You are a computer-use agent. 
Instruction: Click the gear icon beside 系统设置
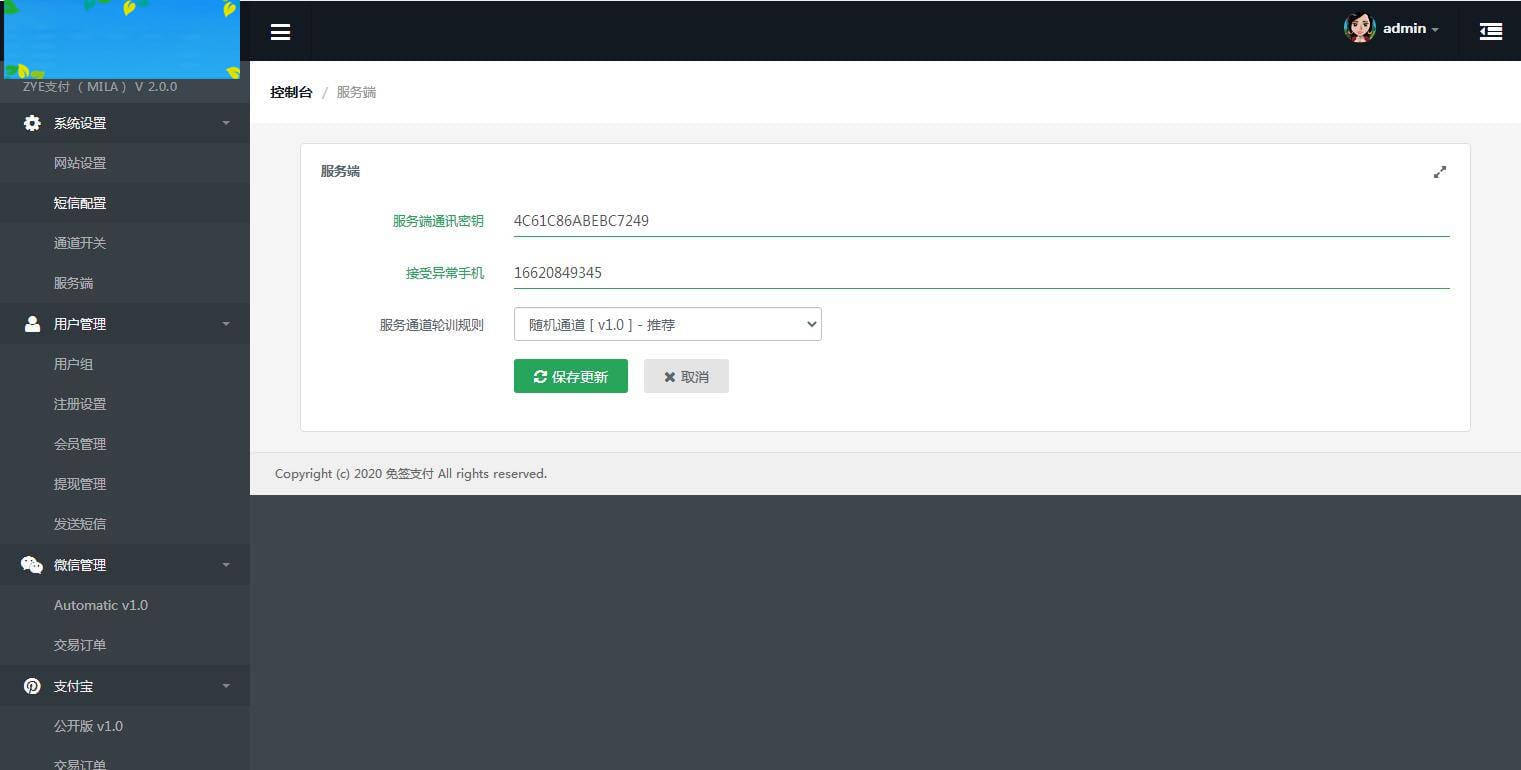tap(32, 123)
